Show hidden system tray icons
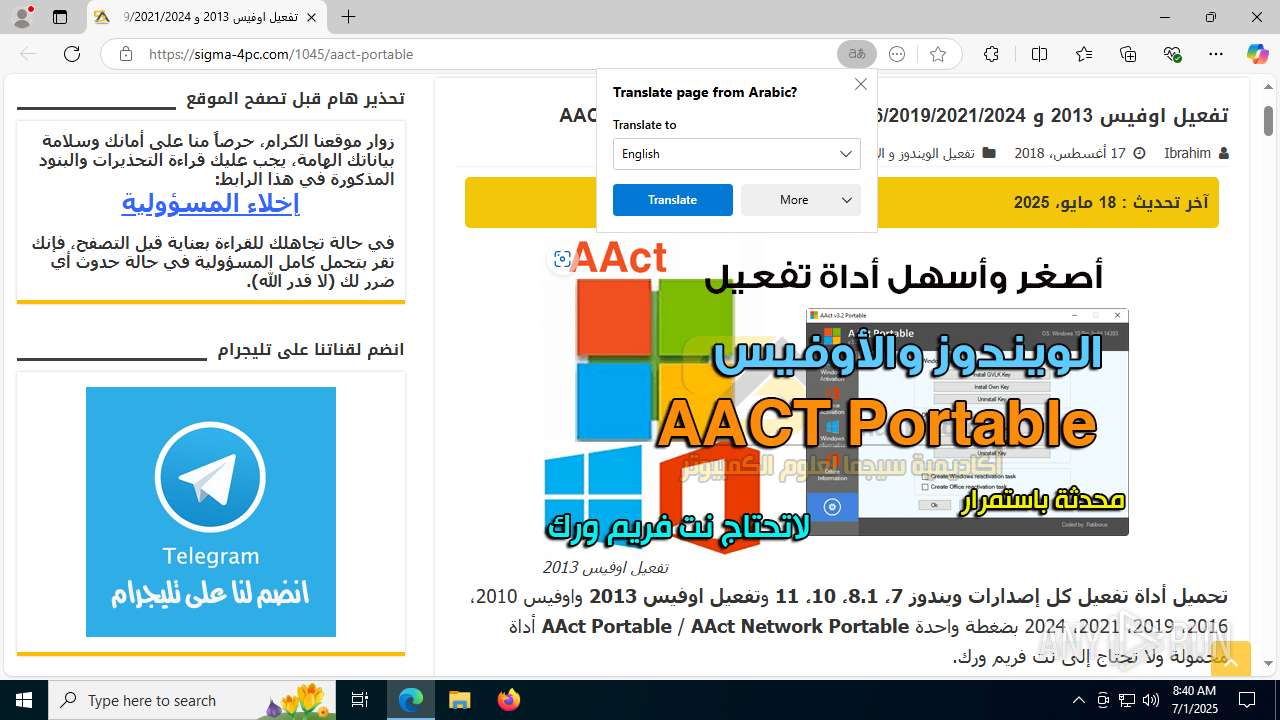The image size is (1280, 720). click(1078, 700)
